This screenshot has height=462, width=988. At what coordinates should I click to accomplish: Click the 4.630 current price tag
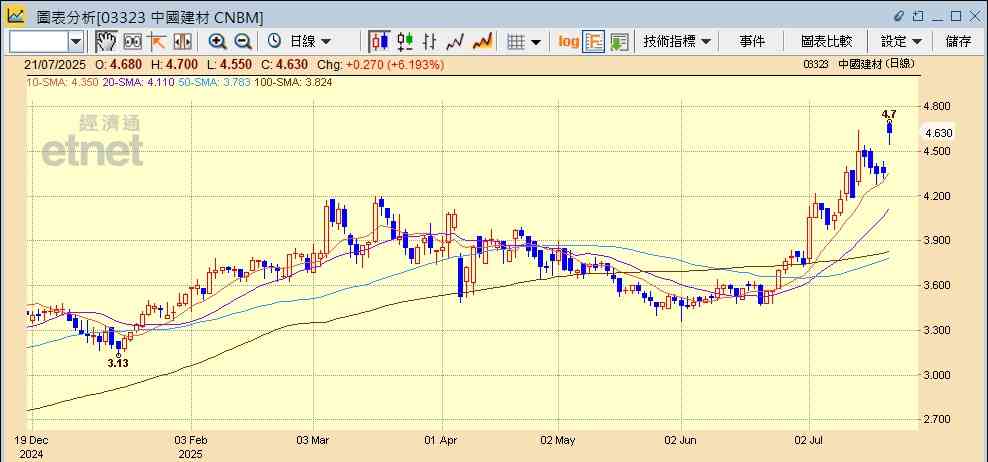(939, 133)
